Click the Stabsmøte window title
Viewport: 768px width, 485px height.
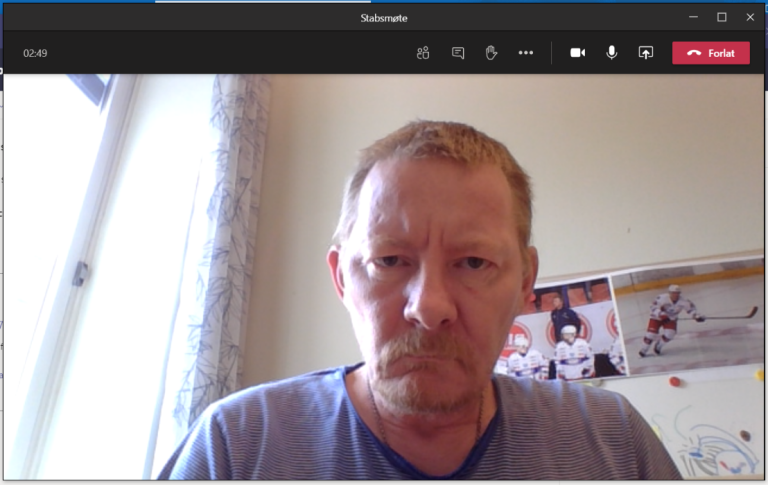[384, 18]
